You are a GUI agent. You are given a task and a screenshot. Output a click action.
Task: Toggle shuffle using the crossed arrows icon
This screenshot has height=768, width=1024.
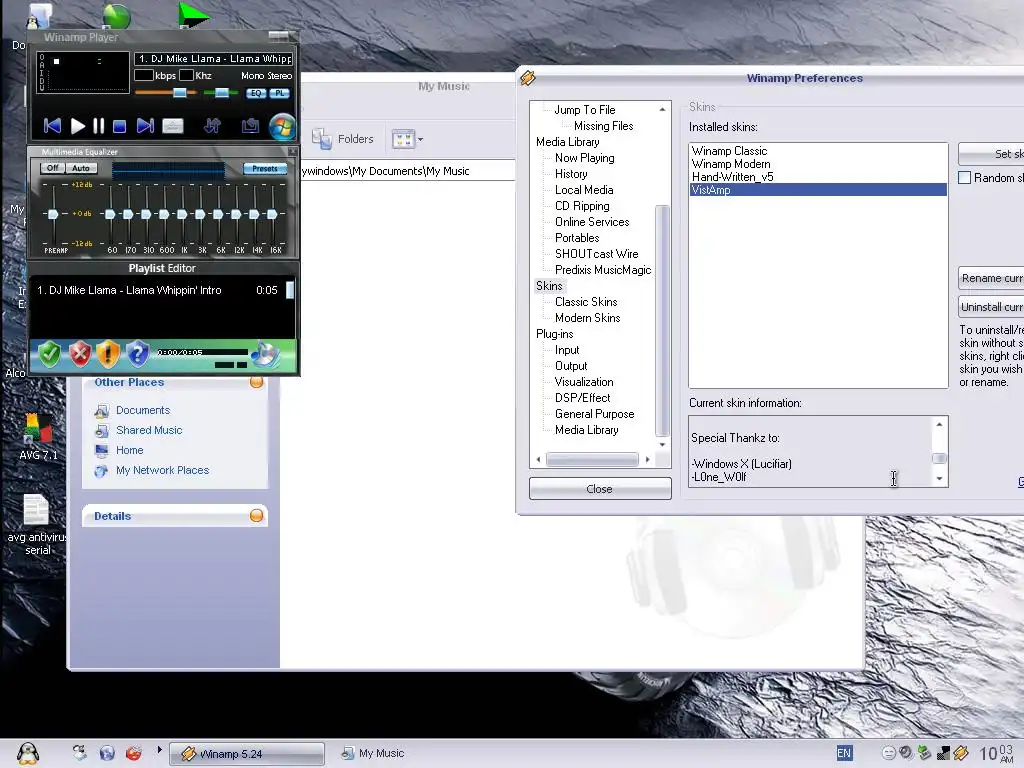pyautogui.click(x=212, y=125)
